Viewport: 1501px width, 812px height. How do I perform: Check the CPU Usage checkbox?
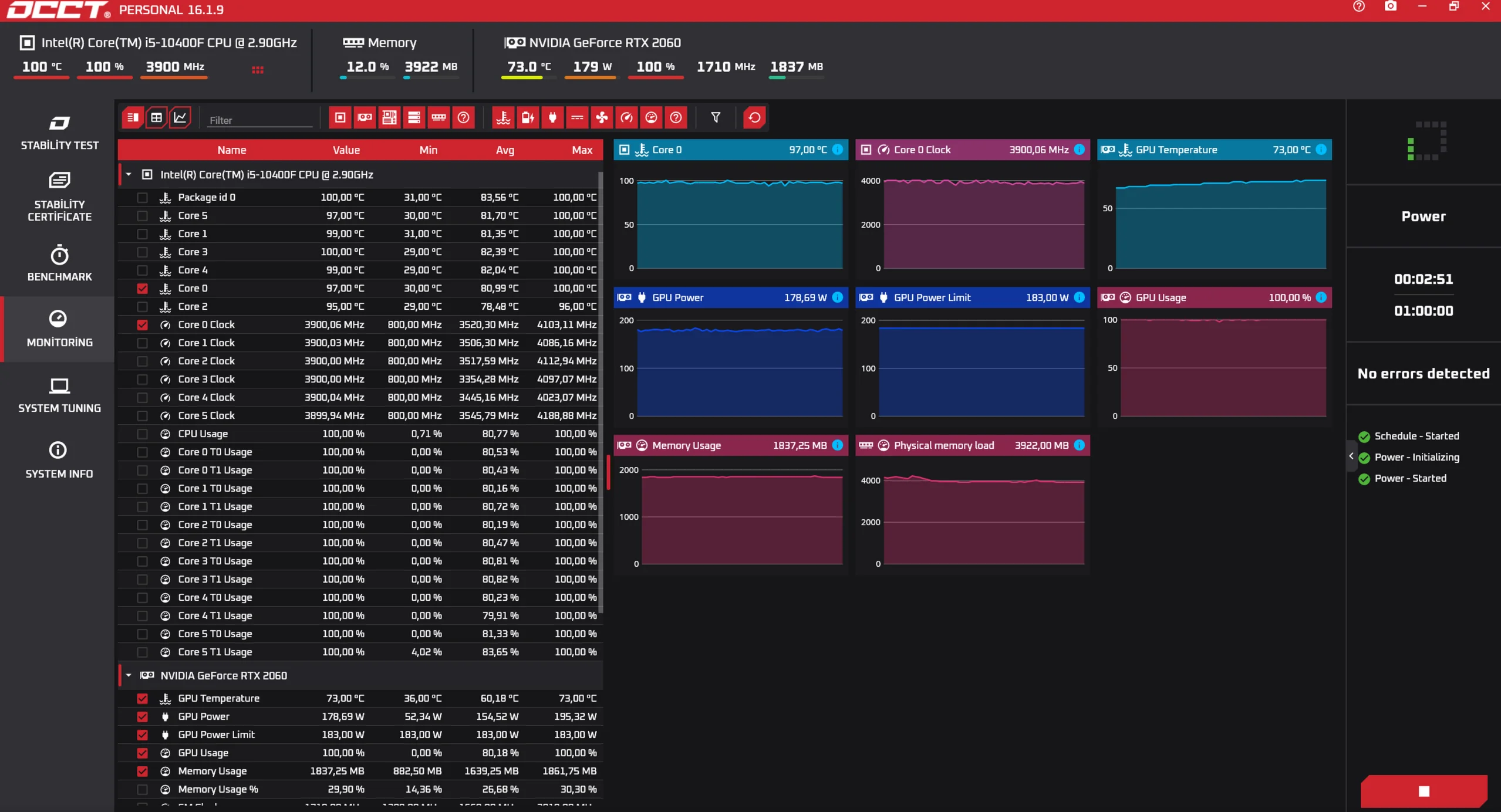point(142,434)
